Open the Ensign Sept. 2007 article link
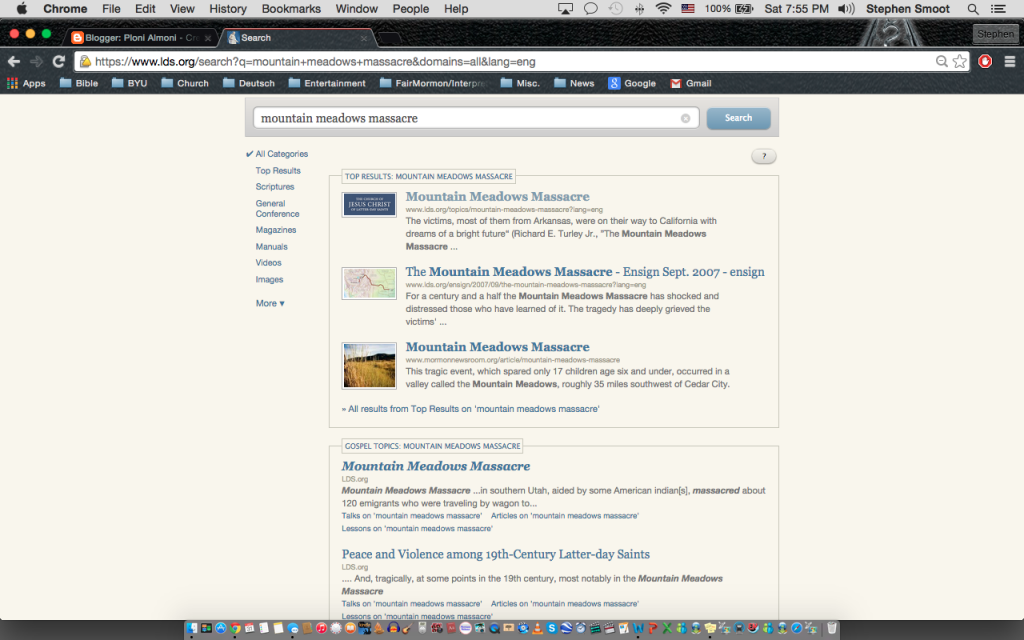 [585, 272]
